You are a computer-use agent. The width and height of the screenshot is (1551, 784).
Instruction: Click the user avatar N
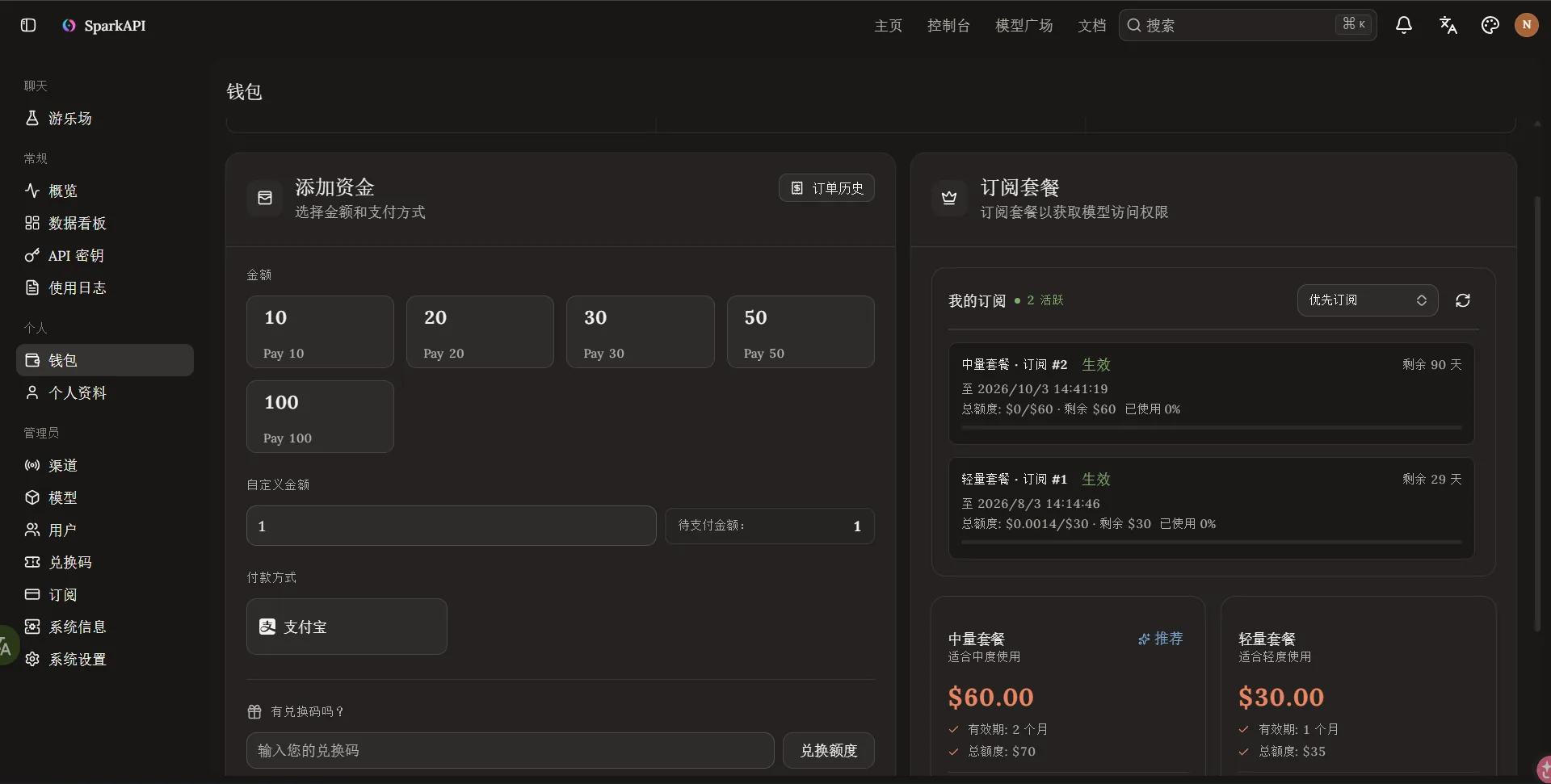1527,25
